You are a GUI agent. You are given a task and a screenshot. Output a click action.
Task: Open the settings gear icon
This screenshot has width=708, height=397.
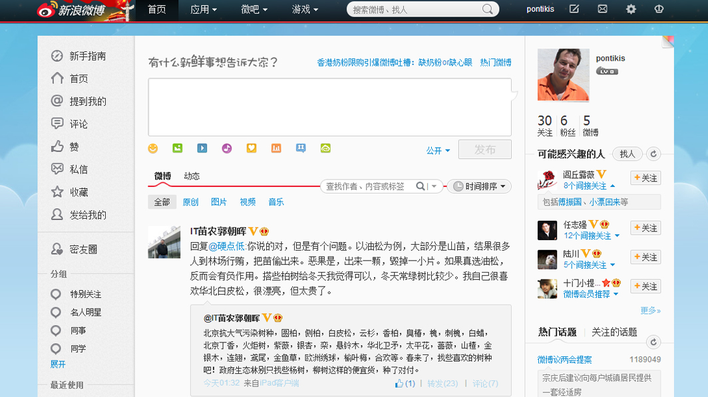[631, 9]
